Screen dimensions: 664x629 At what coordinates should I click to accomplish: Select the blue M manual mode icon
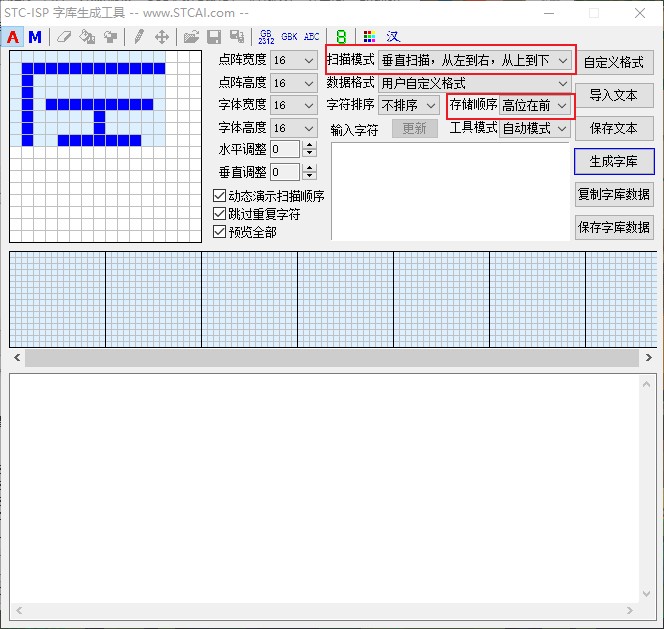pyautogui.click(x=35, y=37)
